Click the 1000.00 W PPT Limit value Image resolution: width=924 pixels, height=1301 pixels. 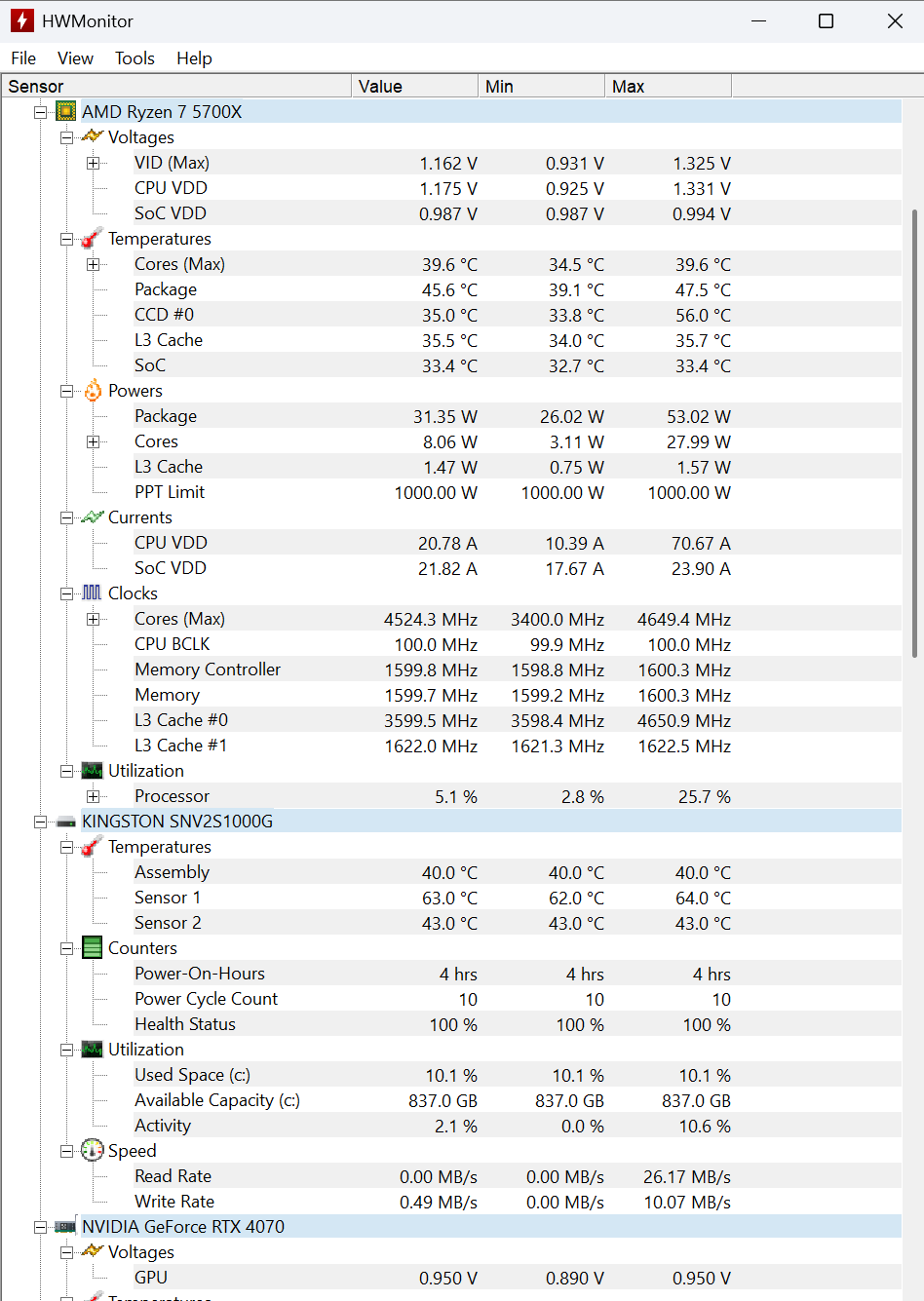click(436, 493)
